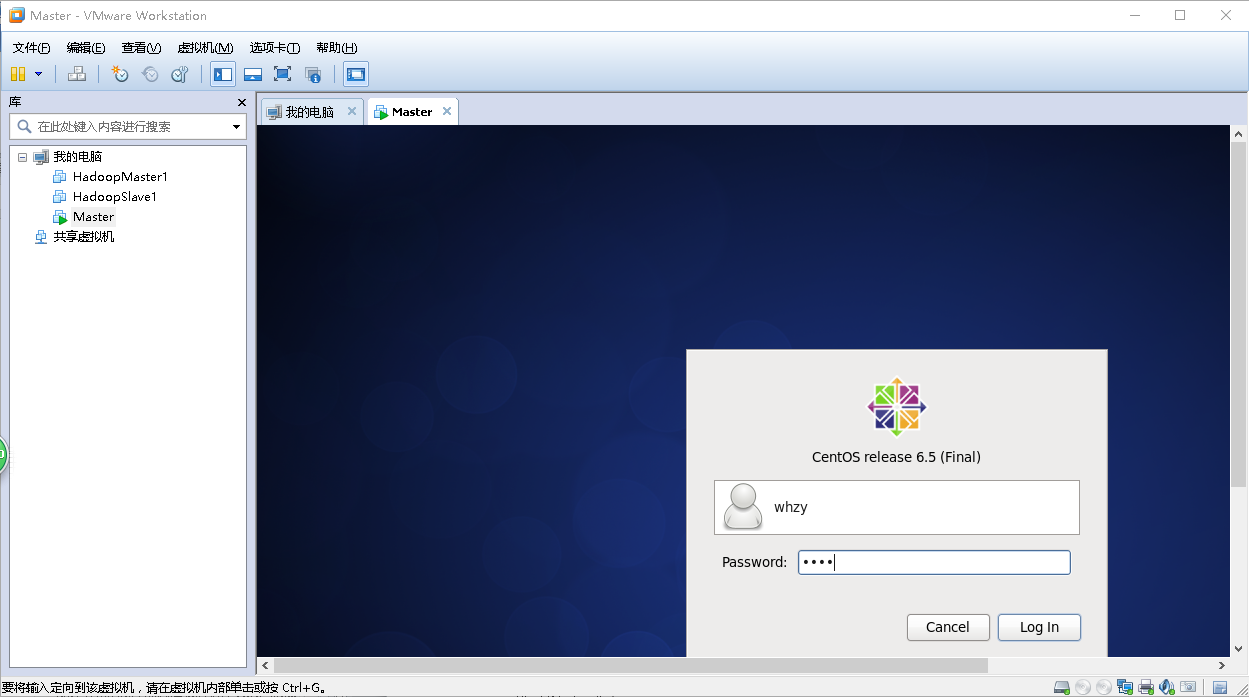1249x697 pixels.
Task: Close the 我的电脑 tab
Action: (352, 111)
